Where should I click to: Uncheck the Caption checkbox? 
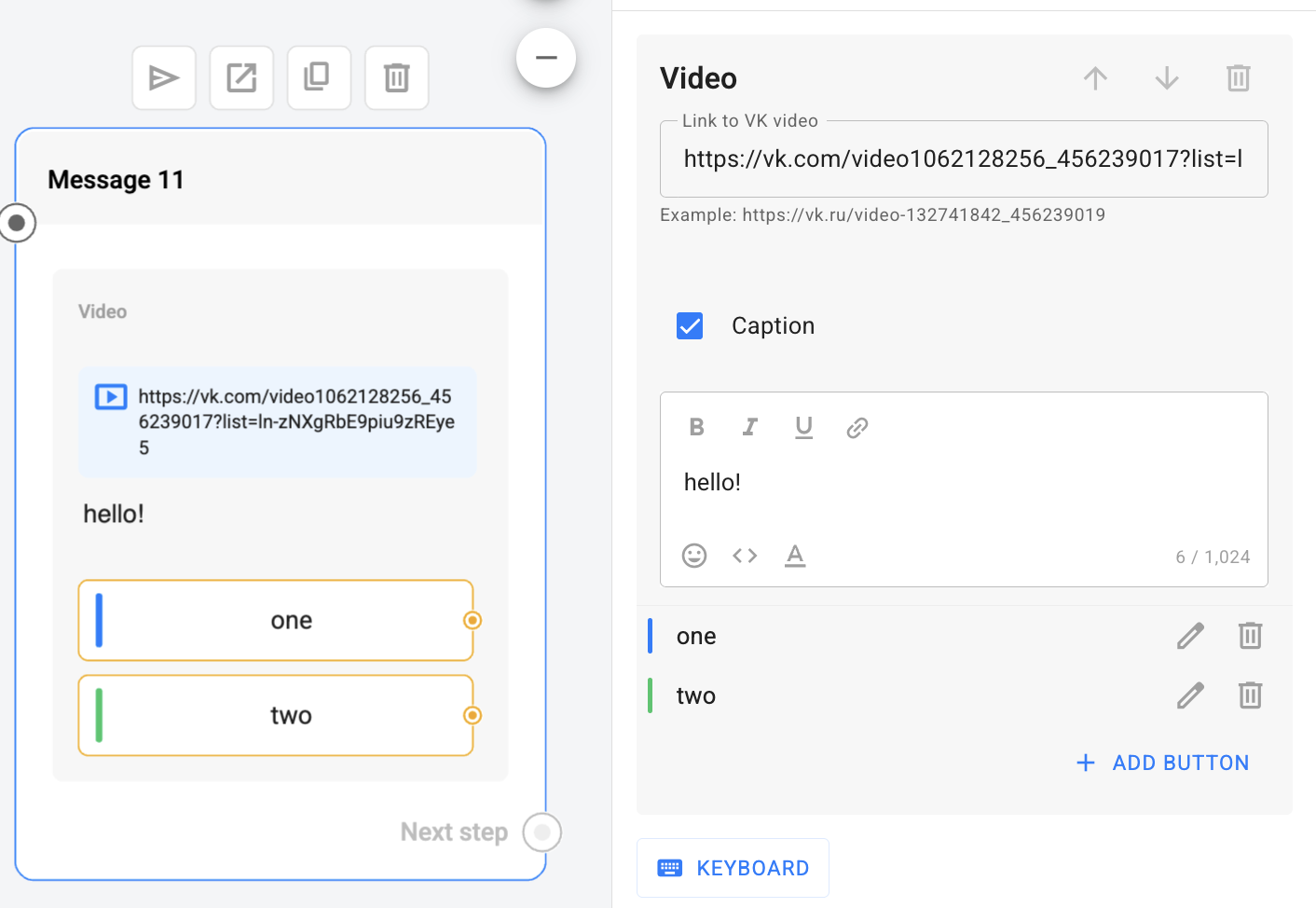690,326
